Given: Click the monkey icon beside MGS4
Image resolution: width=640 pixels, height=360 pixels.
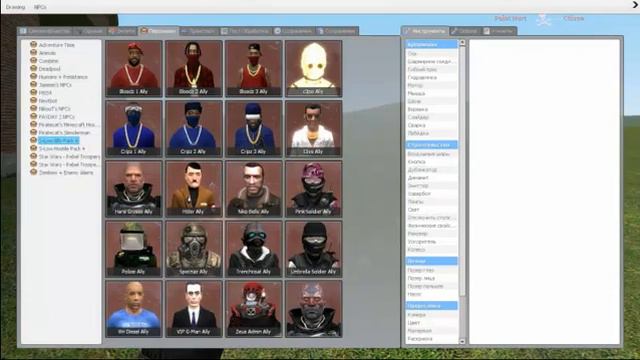Looking at the screenshot, I should click(x=33, y=92).
